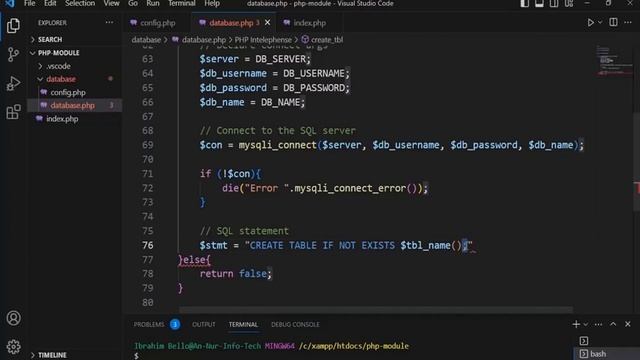This screenshot has width=640, height=360.
Task: Open the Manage settings gear
Action: (13, 347)
